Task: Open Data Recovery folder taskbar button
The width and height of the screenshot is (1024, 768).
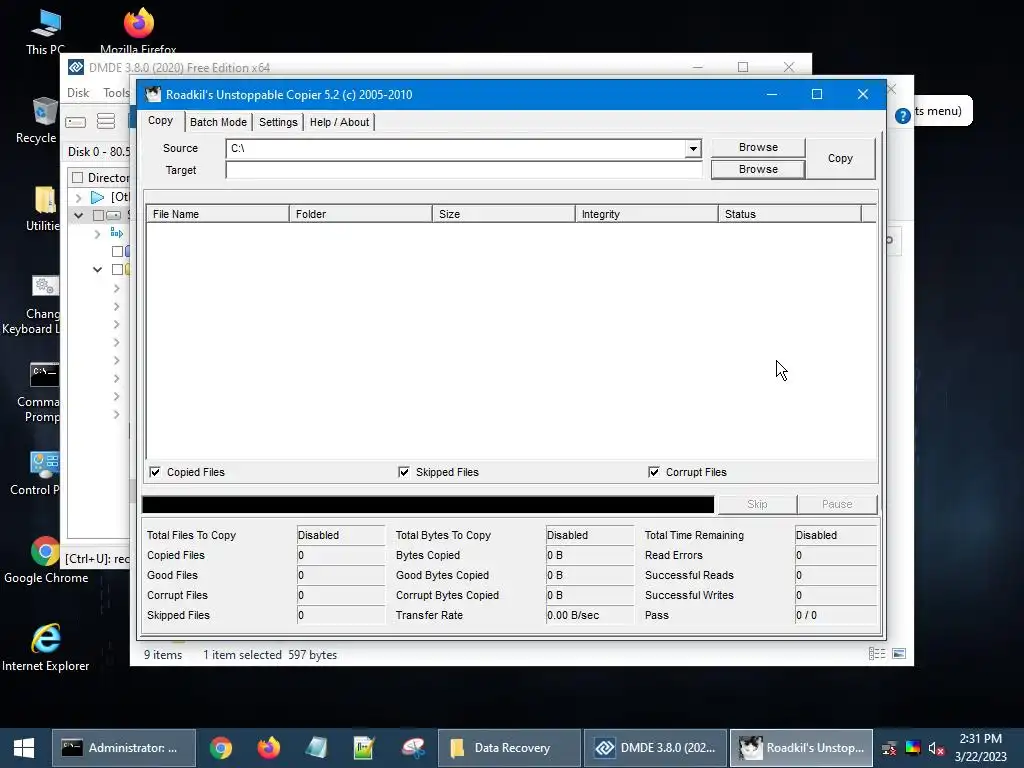Action: click(509, 748)
